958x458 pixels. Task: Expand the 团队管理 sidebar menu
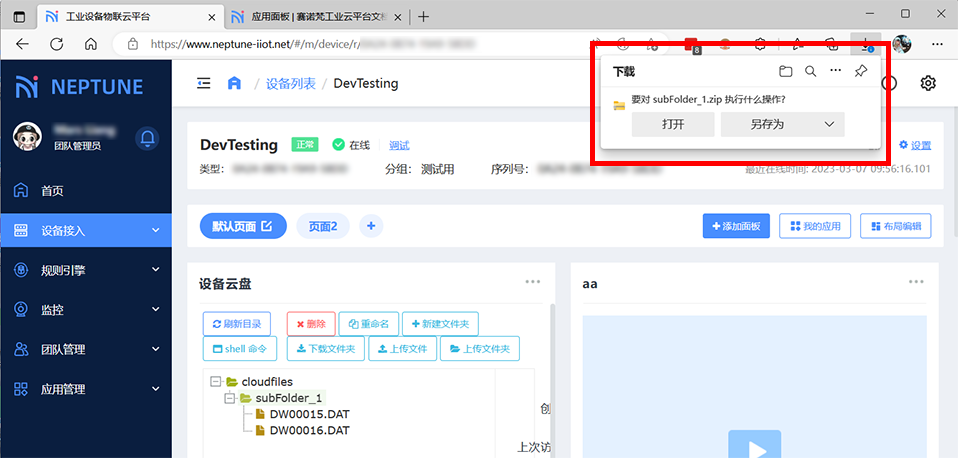155,350
